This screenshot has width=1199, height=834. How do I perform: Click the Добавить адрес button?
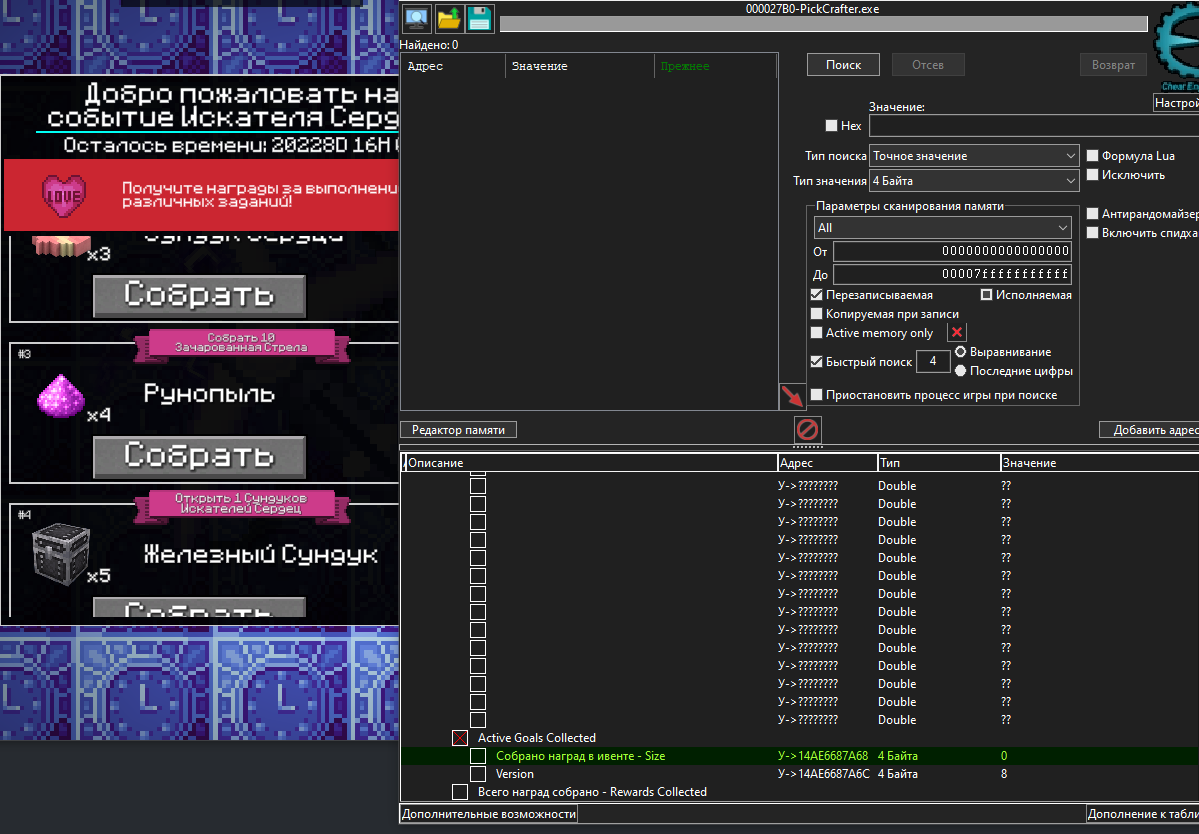point(1149,430)
